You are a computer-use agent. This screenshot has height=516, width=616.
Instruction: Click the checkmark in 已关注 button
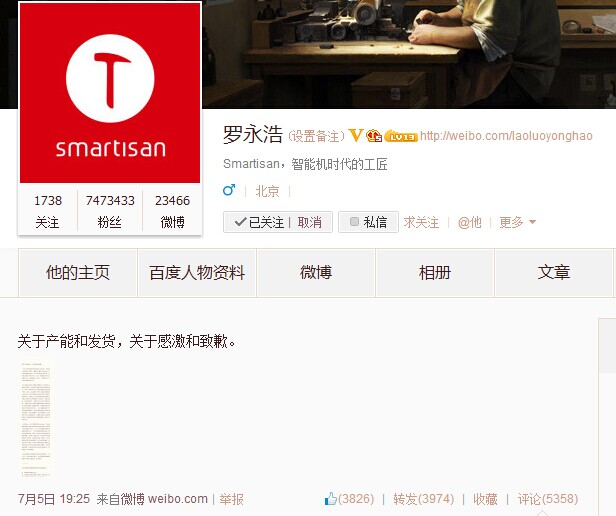tap(240, 222)
